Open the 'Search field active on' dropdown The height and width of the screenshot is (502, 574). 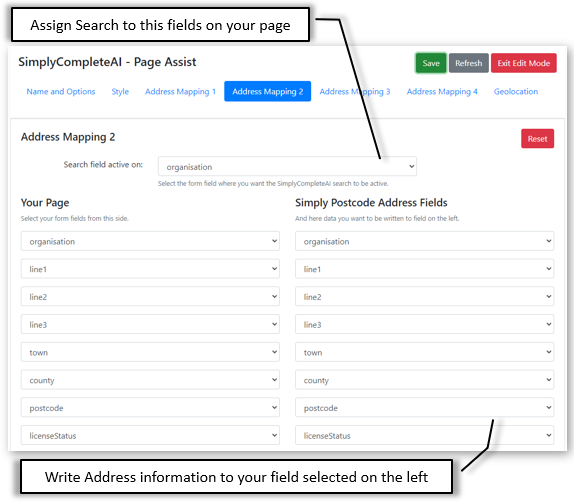pos(287,167)
